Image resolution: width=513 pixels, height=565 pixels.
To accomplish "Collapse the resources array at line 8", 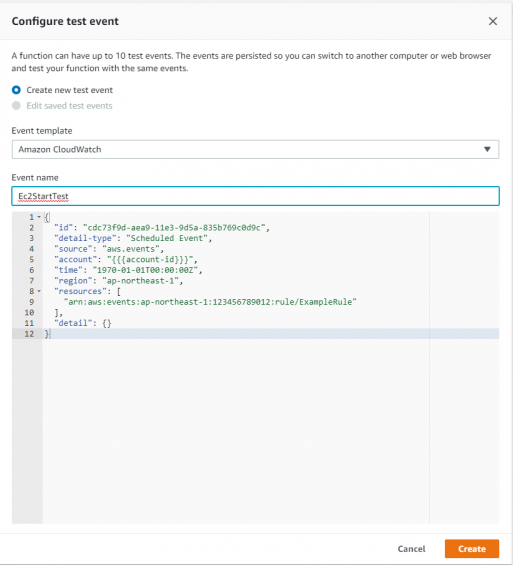I will (39, 291).
